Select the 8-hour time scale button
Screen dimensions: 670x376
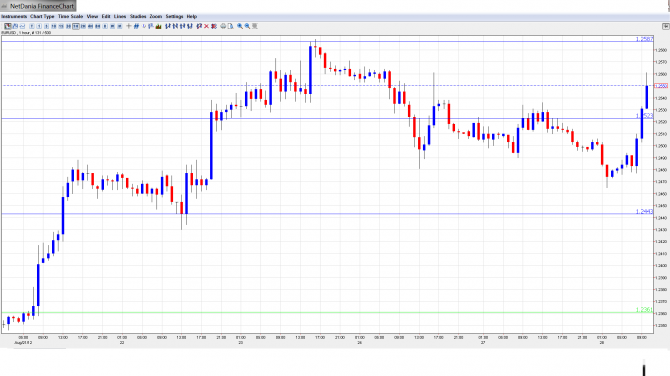click(x=97, y=26)
